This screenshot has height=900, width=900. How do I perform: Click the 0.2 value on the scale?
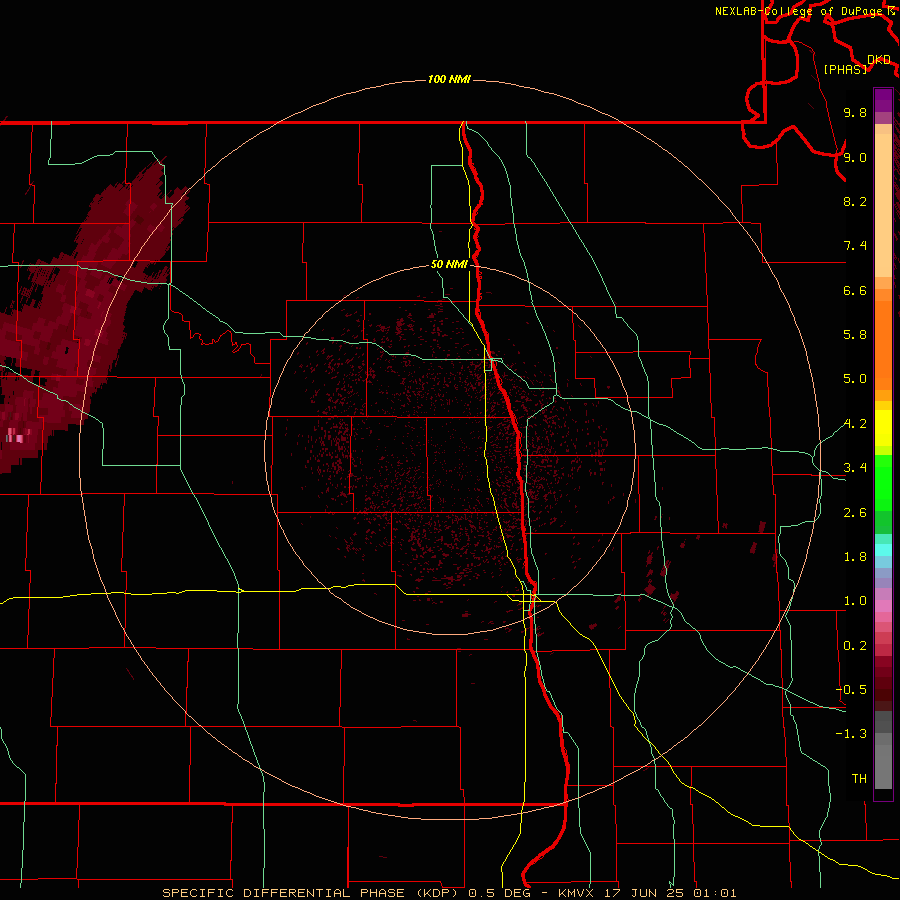[x=855, y=646]
